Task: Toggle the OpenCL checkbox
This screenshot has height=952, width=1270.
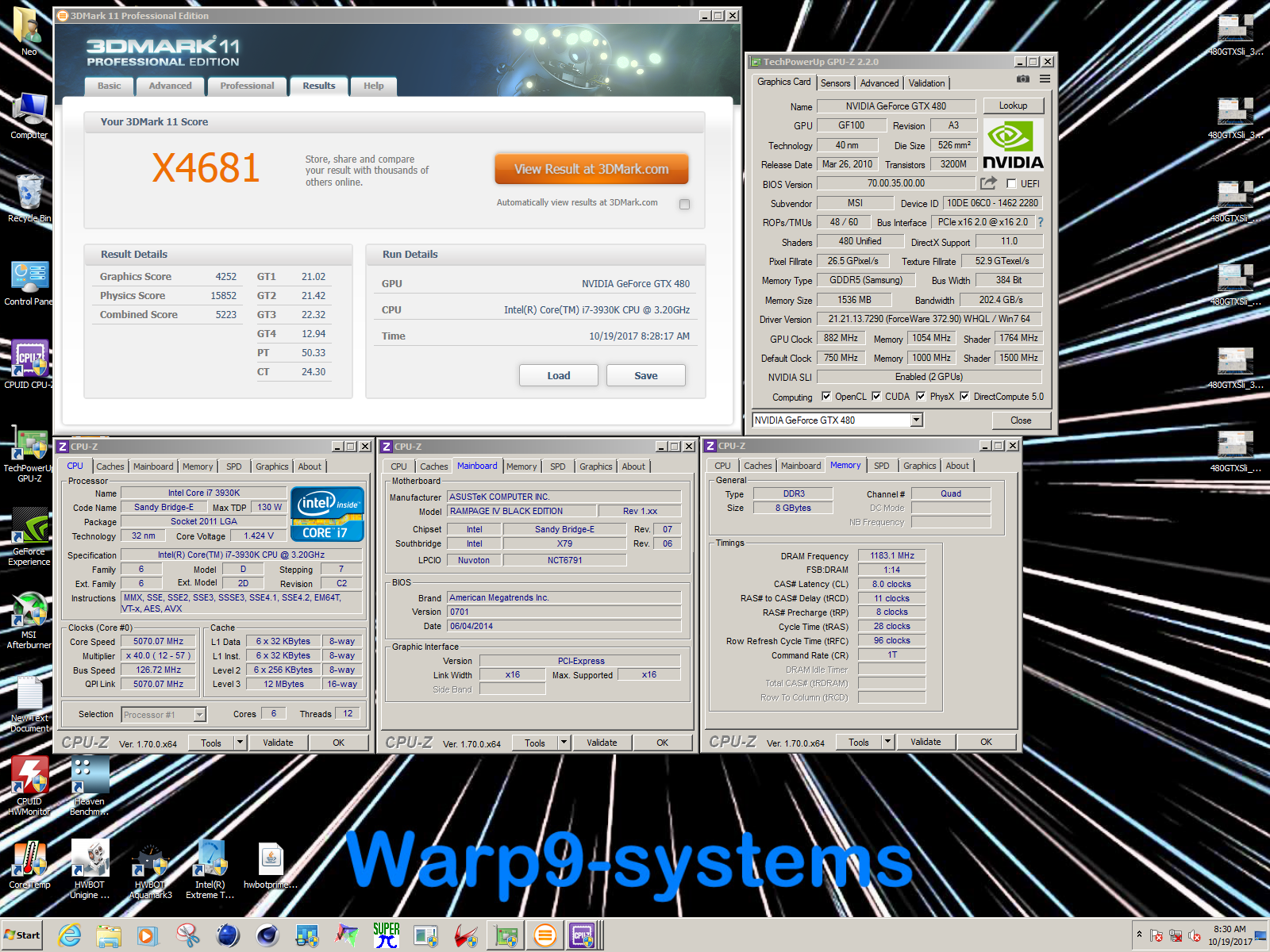Action: click(x=826, y=396)
